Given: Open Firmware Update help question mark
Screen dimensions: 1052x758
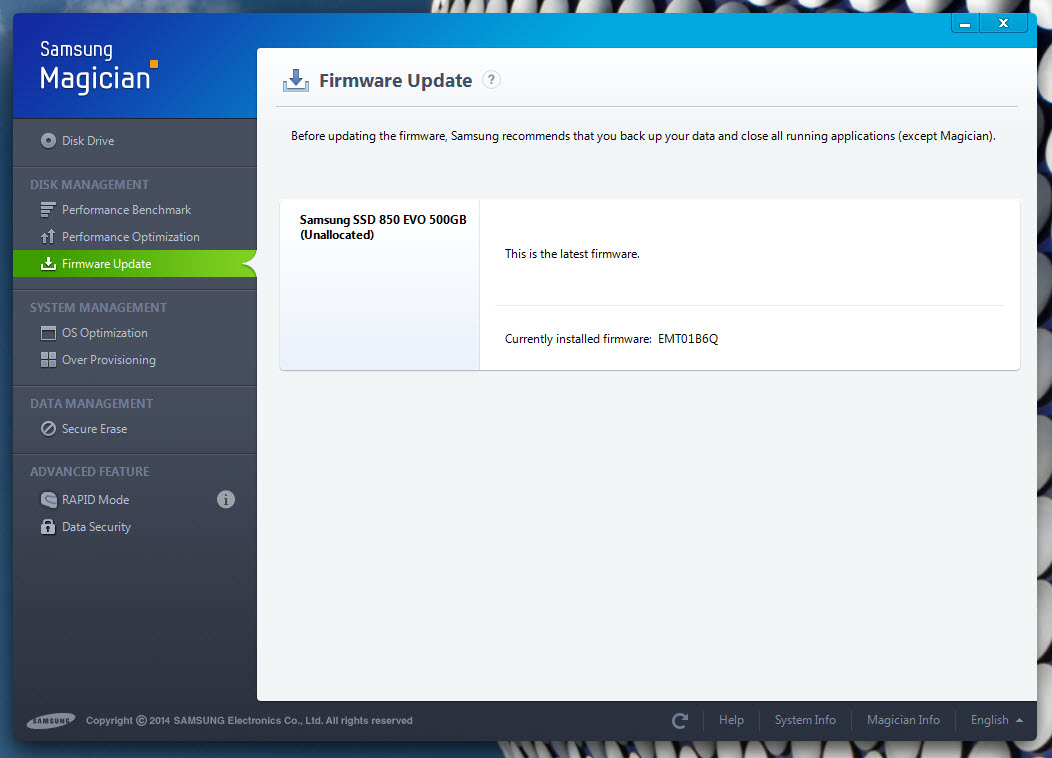Looking at the screenshot, I should click(491, 80).
